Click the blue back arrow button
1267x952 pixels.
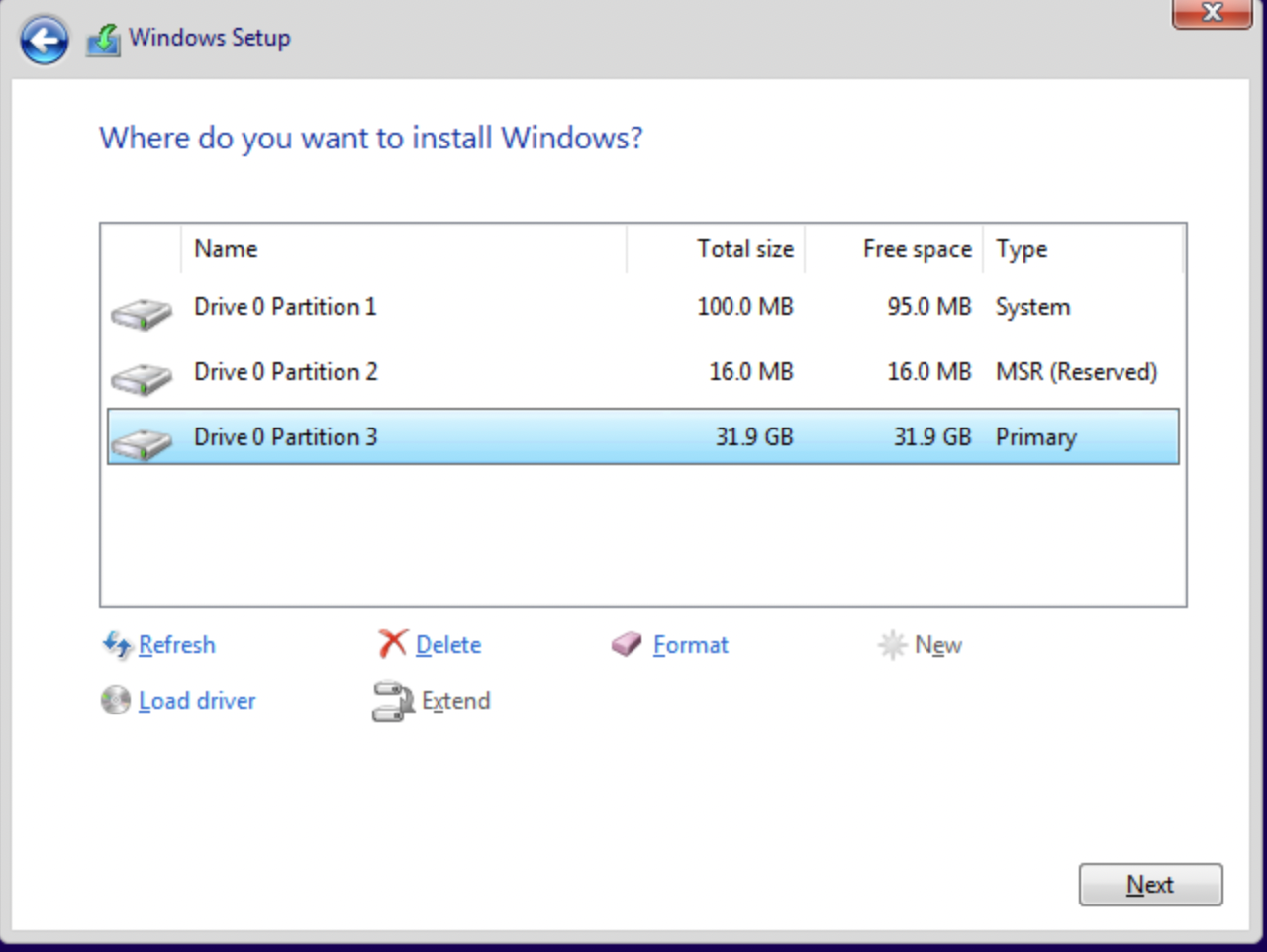tap(45, 41)
